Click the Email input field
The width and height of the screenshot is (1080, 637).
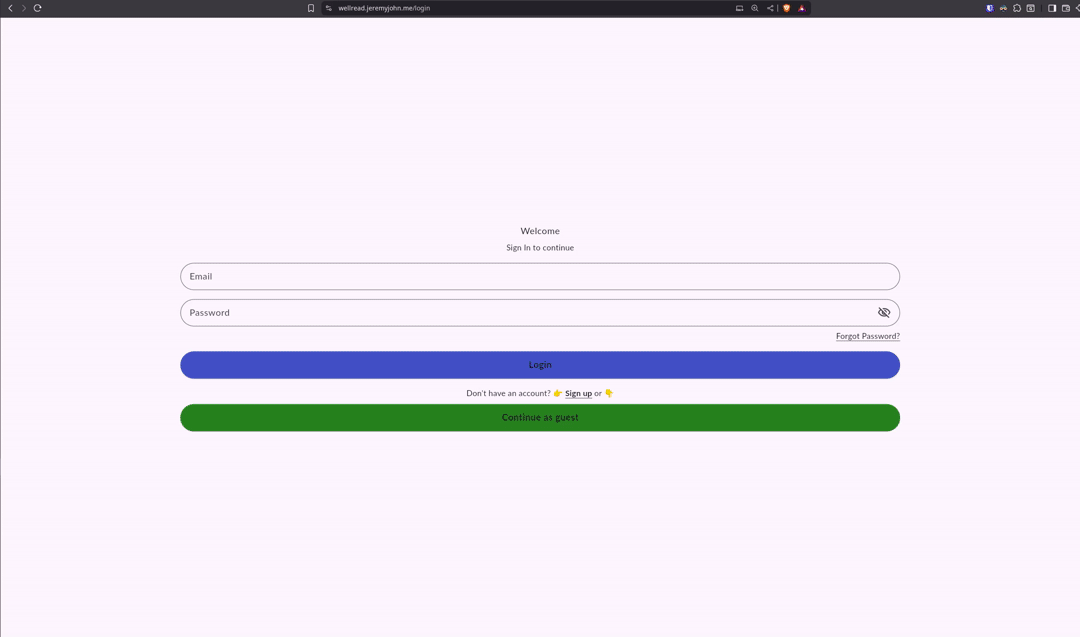coord(540,277)
